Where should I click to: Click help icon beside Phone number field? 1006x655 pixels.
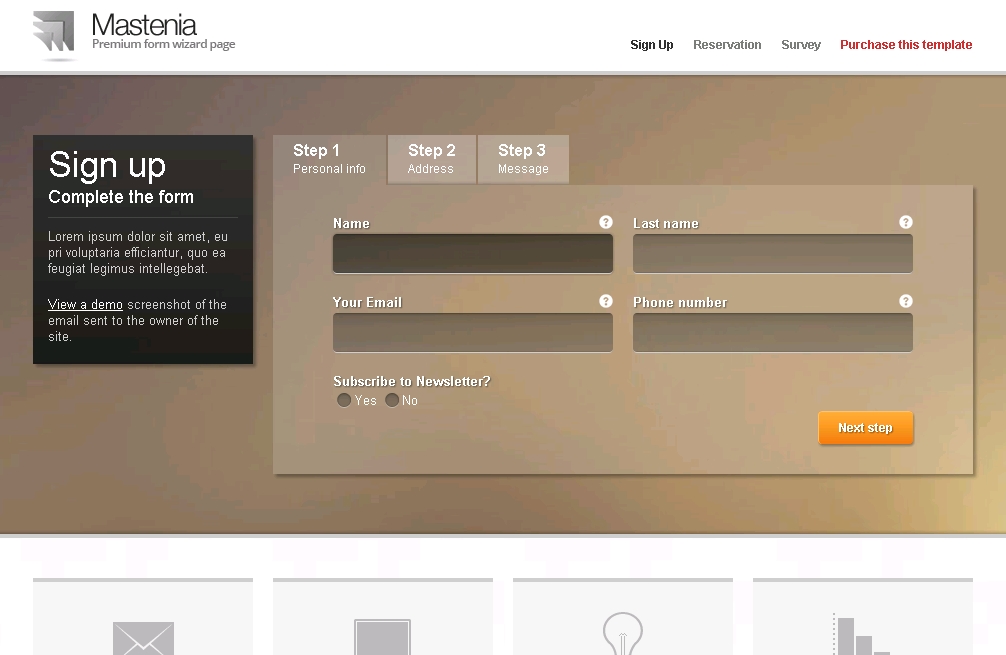click(x=906, y=301)
